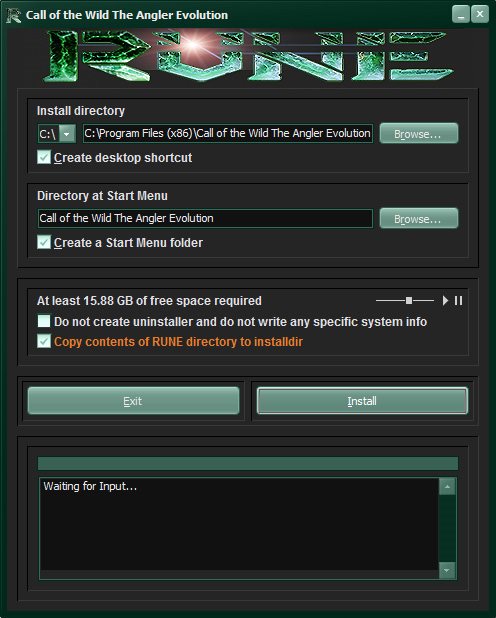The image size is (496, 618).
Task: Close the installer window
Action: tap(480, 15)
